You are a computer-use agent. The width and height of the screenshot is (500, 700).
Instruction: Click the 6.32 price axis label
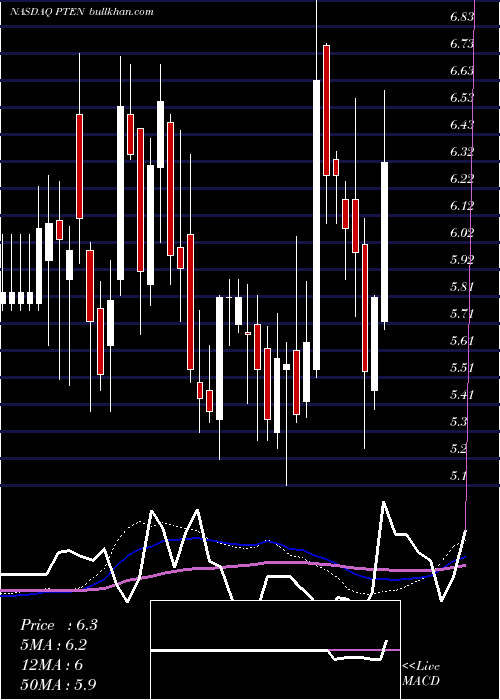(x=462, y=152)
